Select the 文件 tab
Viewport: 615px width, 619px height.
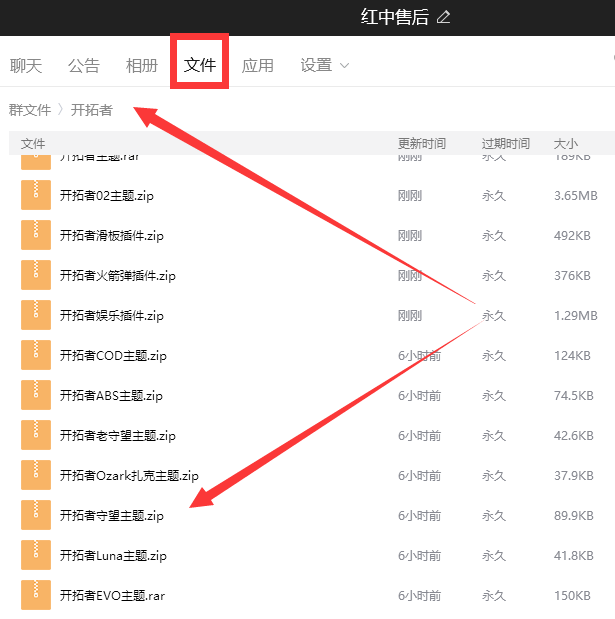[x=200, y=65]
